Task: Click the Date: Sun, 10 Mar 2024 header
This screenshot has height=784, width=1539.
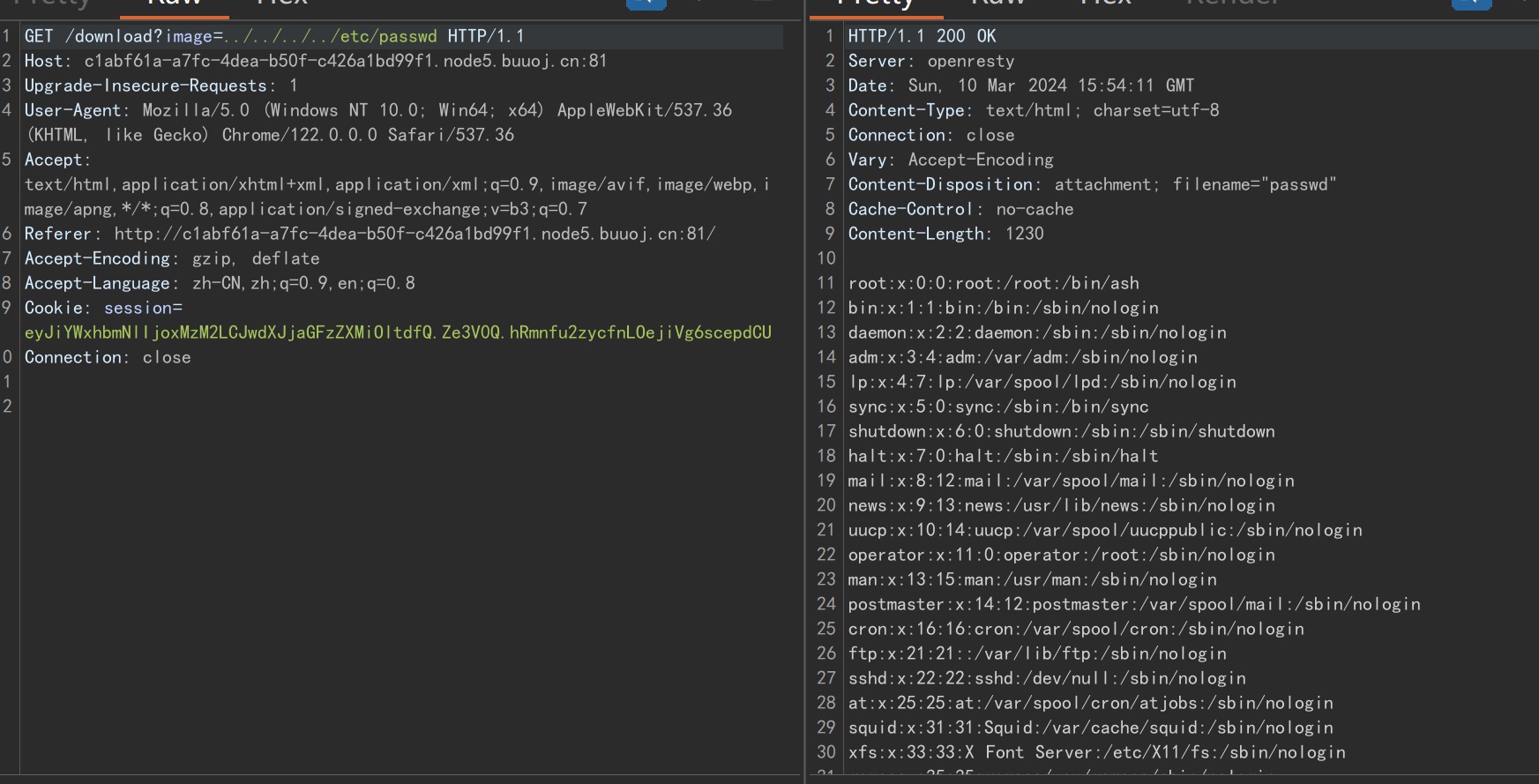Action: point(1021,86)
